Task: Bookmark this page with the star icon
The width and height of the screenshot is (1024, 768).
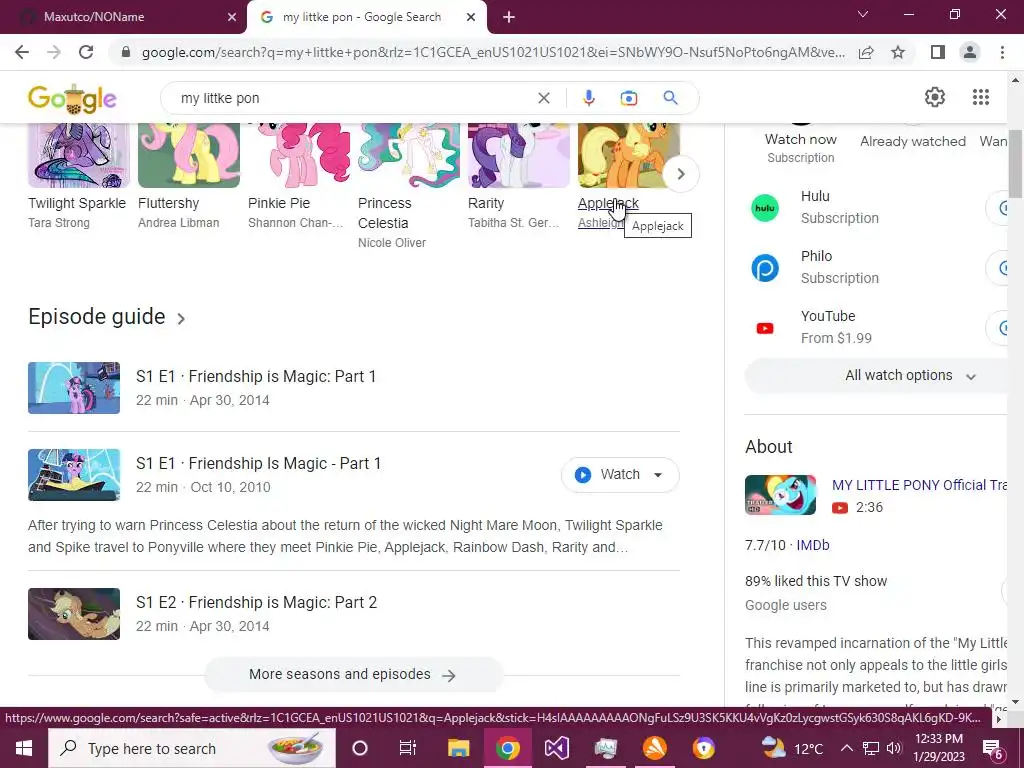Action: point(898,52)
